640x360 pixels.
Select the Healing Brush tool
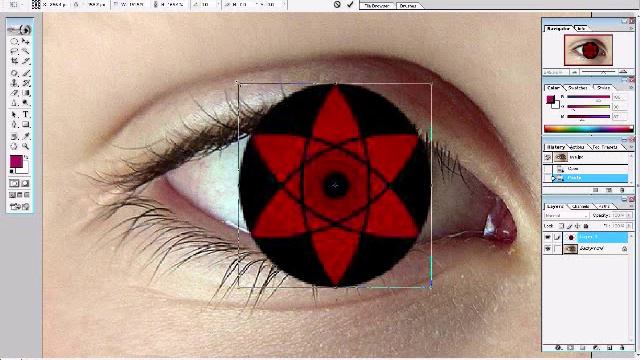[x=14, y=73]
